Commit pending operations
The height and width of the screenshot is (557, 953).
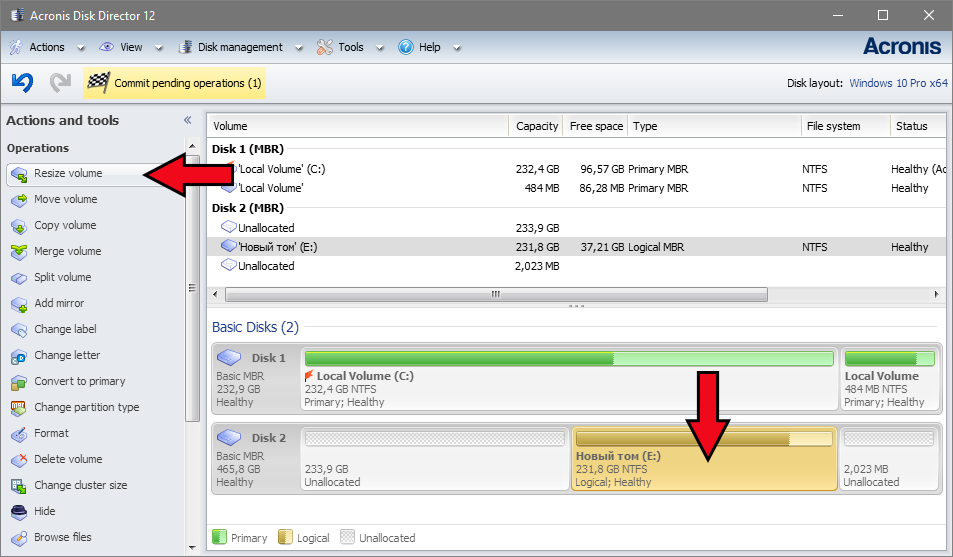[x=175, y=83]
